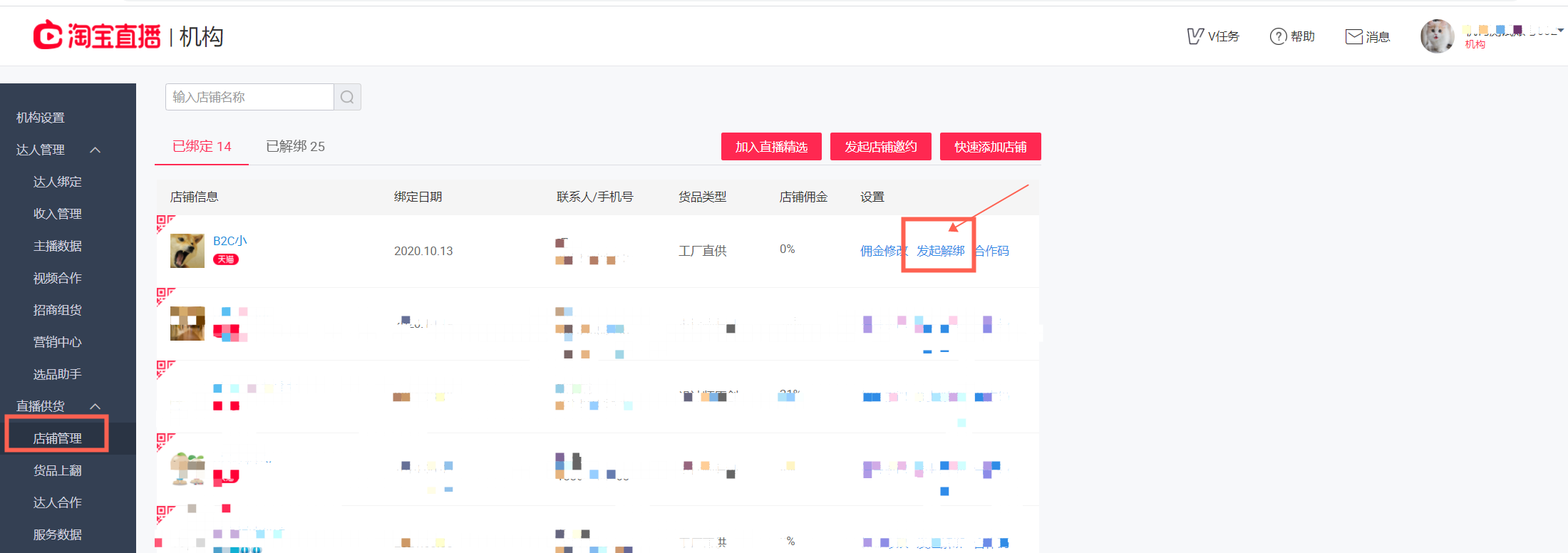Click 加入直播精选 button

(x=771, y=147)
